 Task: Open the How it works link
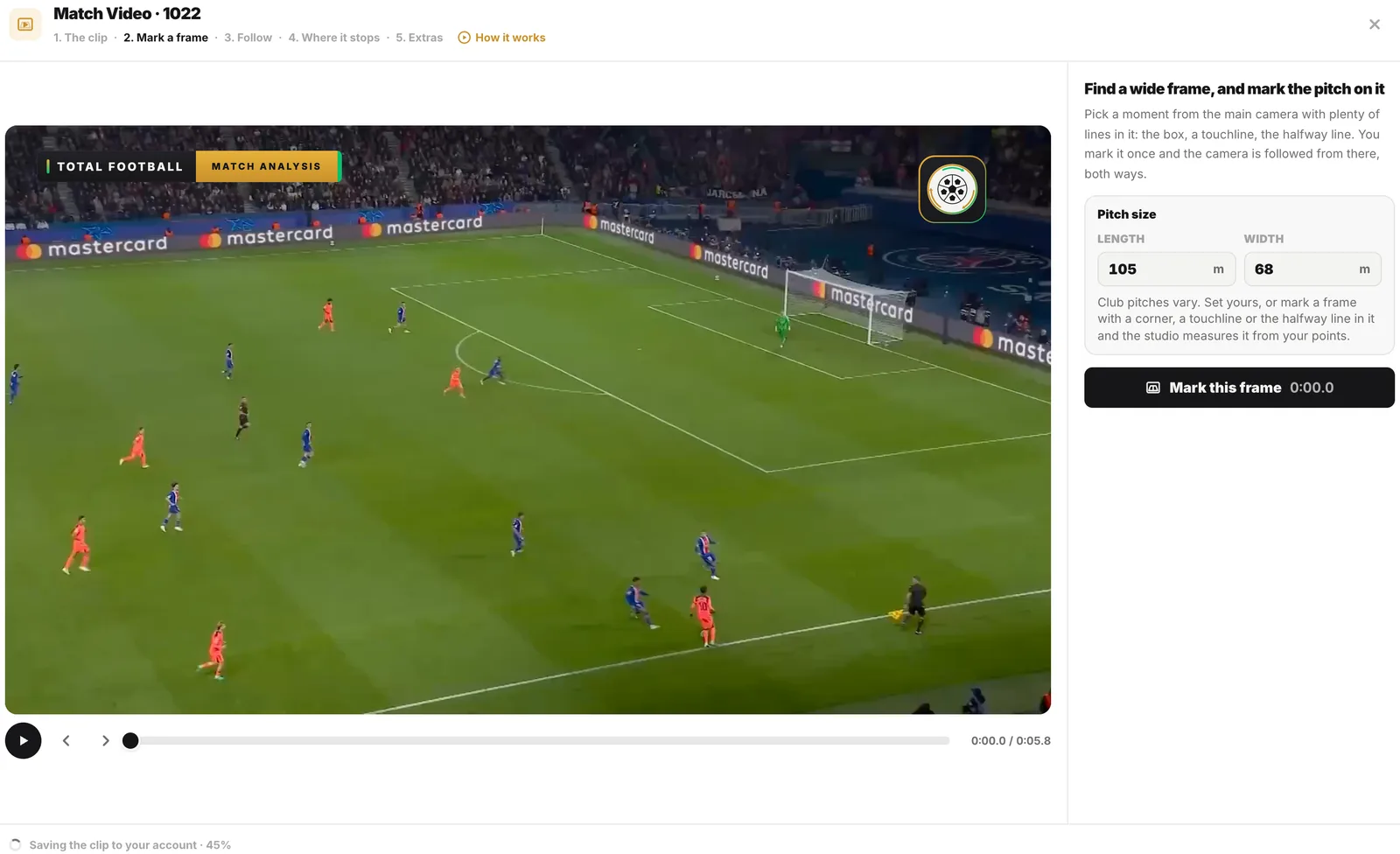(501, 38)
